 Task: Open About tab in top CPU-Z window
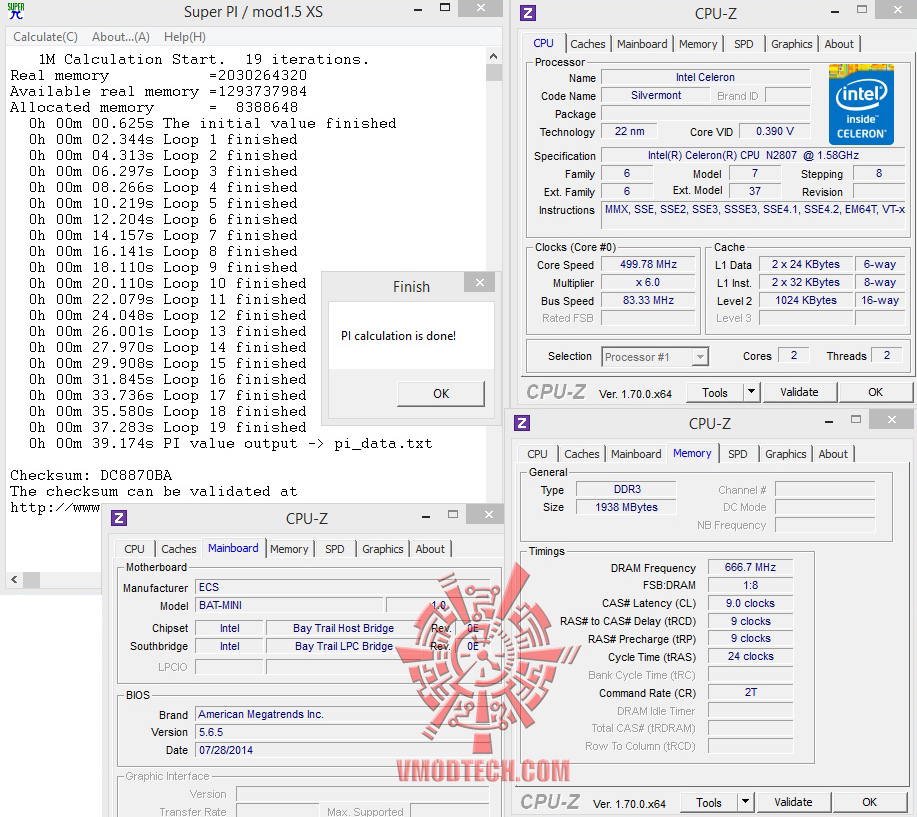839,44
